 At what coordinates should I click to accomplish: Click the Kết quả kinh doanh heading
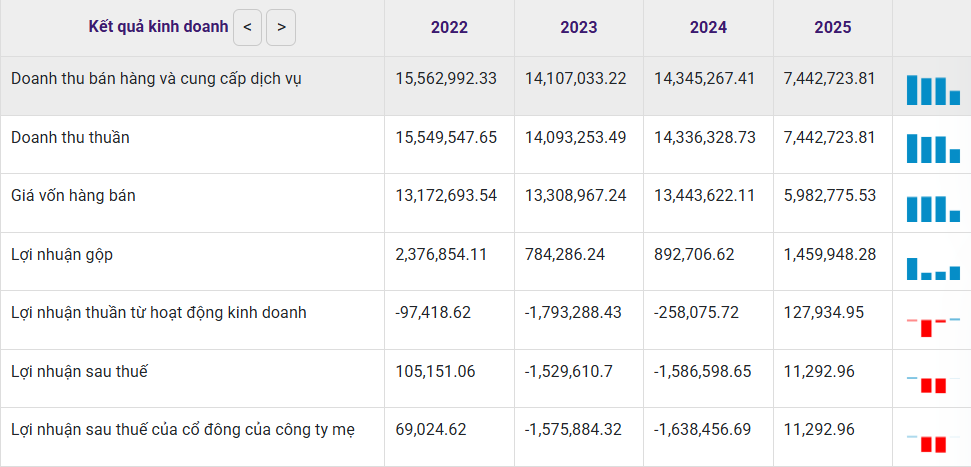pos(158,27)
